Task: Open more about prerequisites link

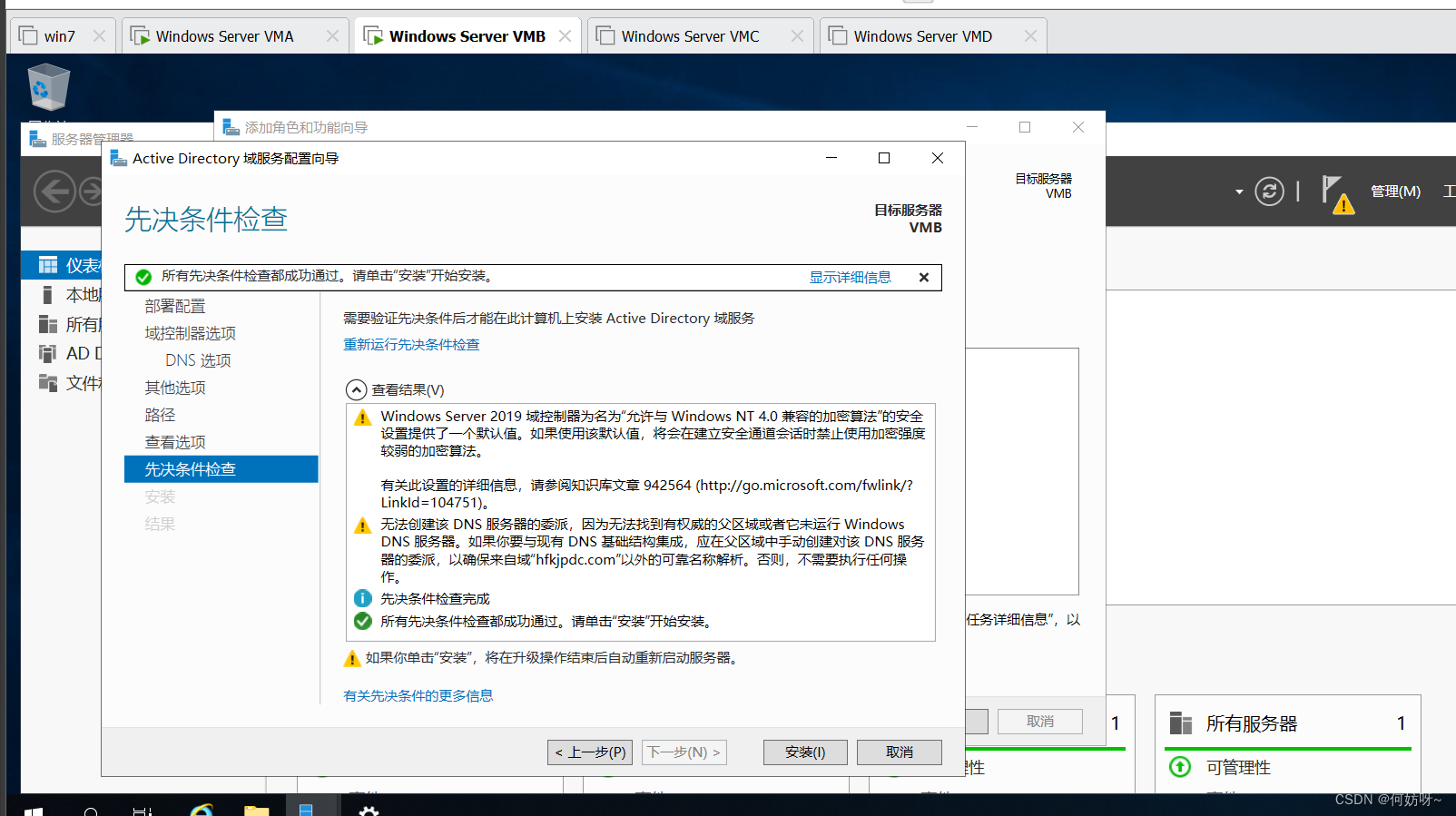Action: click(x=418, y=696)
